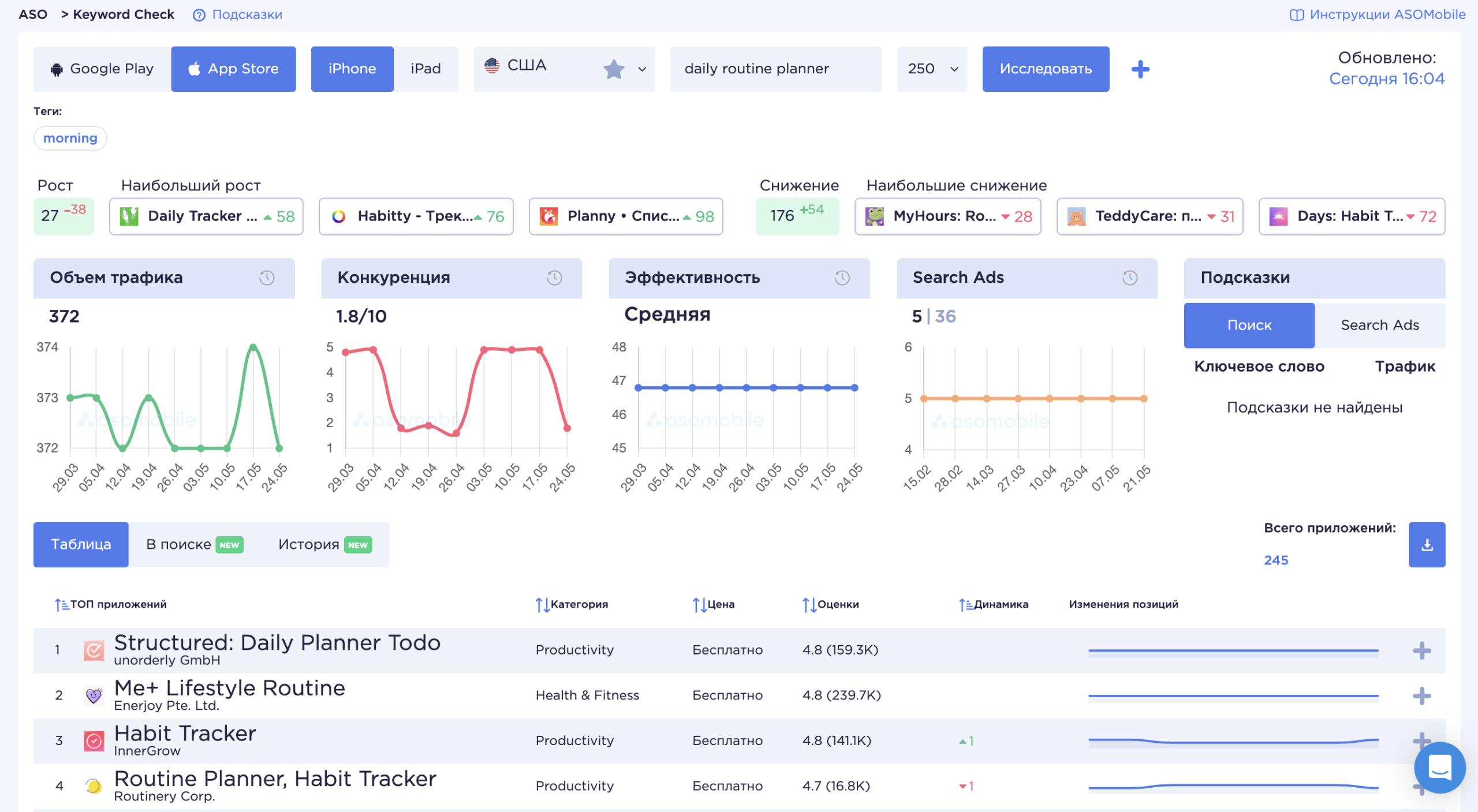The height and width of the screenshot is (812, 1478).
Task: Click the blue download icon button
Action: 1427,544
